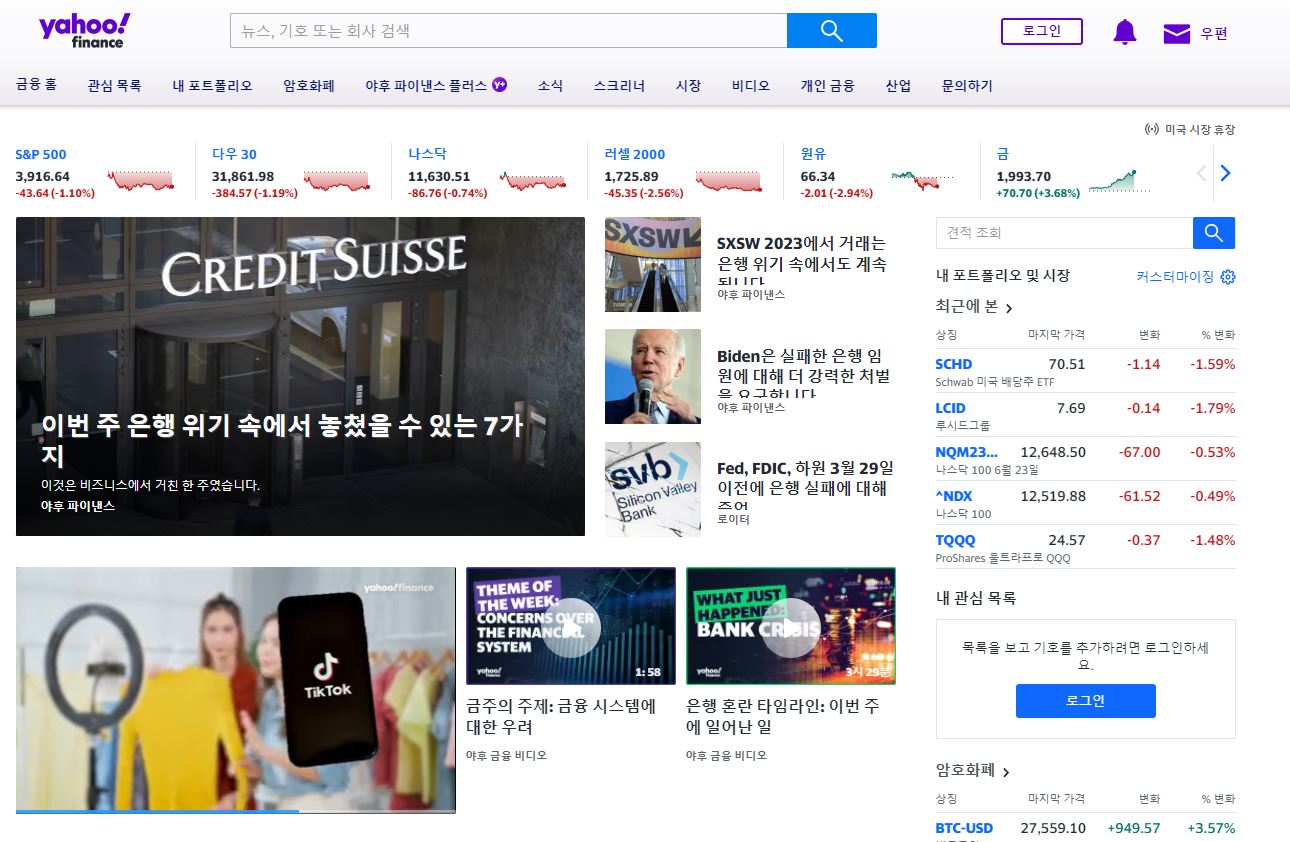Viewport: 1290px width, 842px height.
Task: Open the 내 포트폴리오 menu
Action: point(212,86)
